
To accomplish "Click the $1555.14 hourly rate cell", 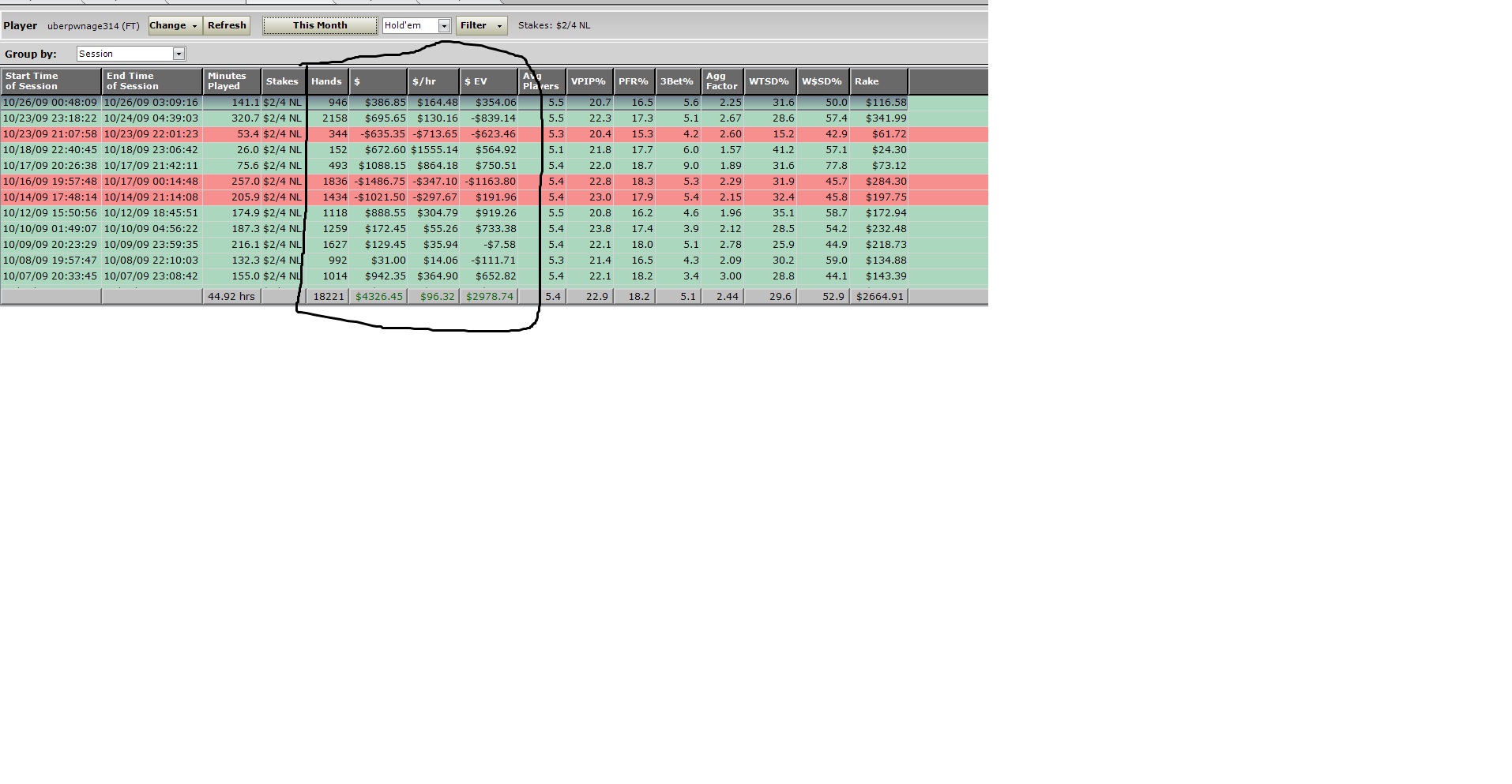I will [x=433, y=150].
